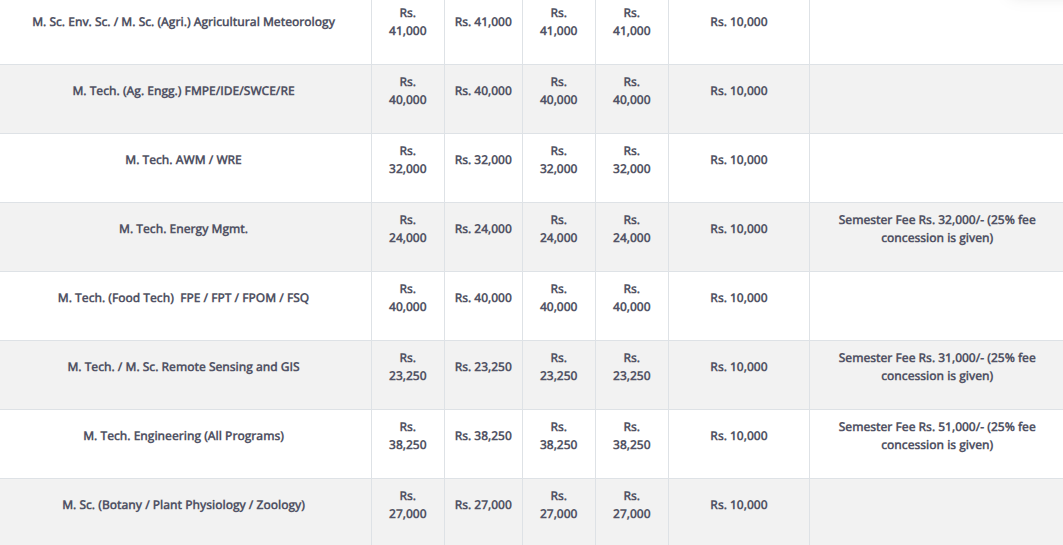Click M. Tech. Engineering (All Programs) text
Image resolution: width=1063 pixels, height=545 pixels.
184,436
